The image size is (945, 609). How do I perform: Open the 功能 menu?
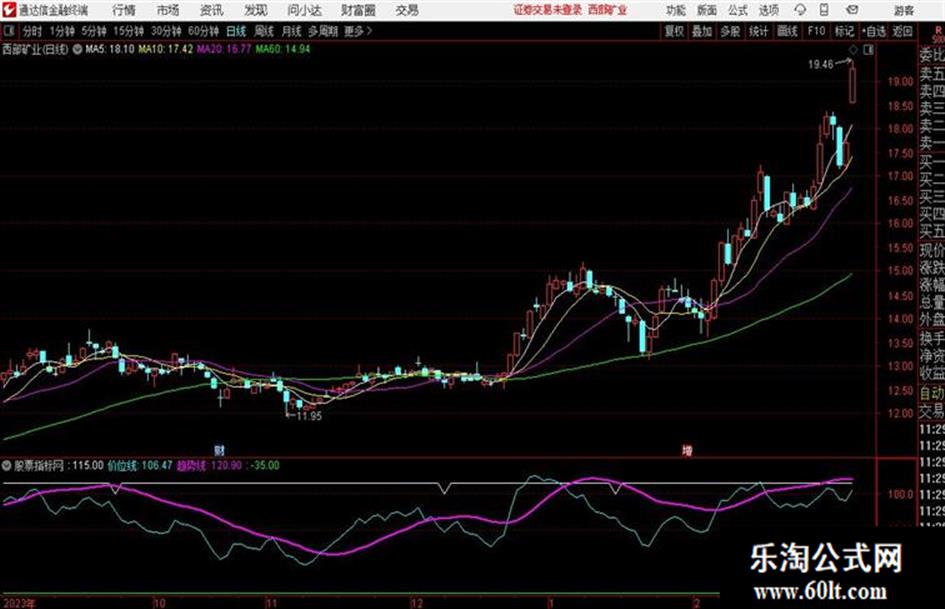click(x=676, y=10)
